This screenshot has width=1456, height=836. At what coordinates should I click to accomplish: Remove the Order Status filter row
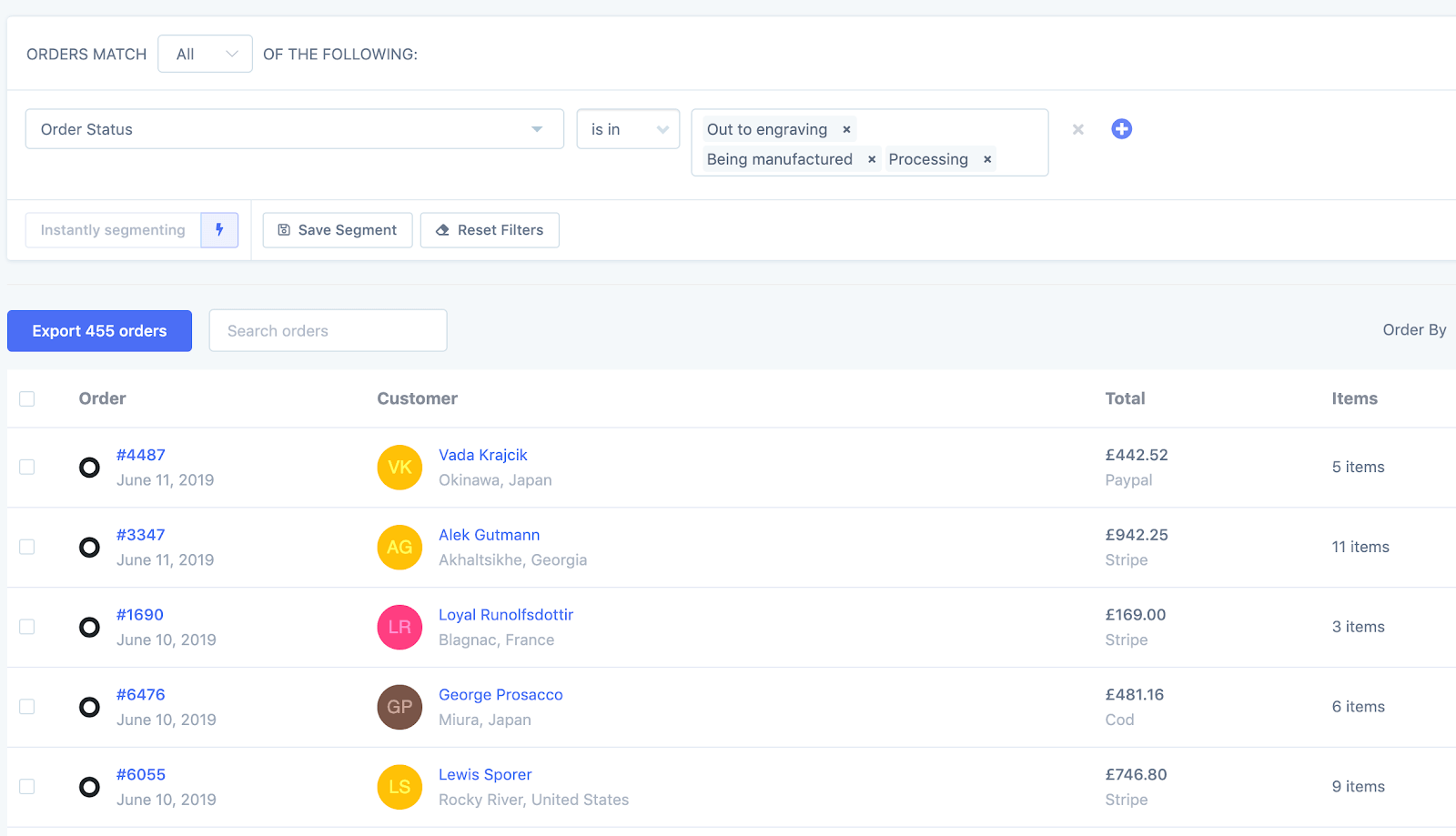point(1077,129)
